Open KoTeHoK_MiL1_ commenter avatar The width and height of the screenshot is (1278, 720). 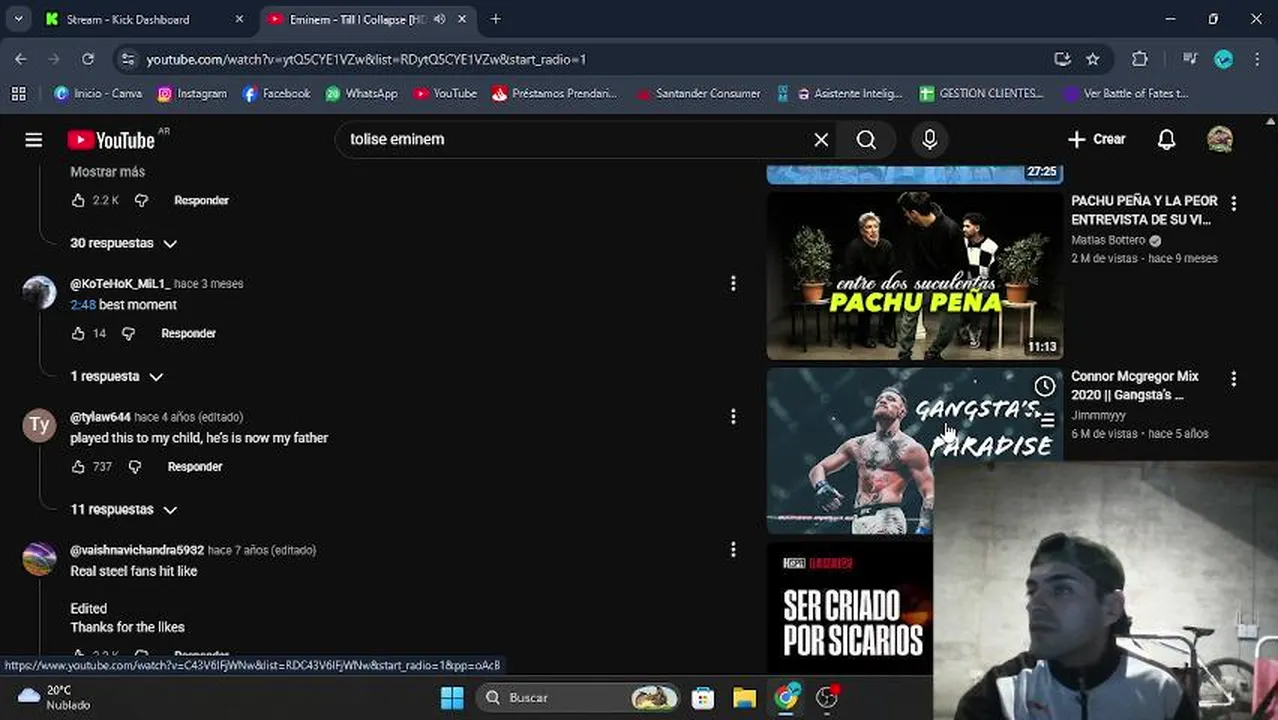(39, 293)
